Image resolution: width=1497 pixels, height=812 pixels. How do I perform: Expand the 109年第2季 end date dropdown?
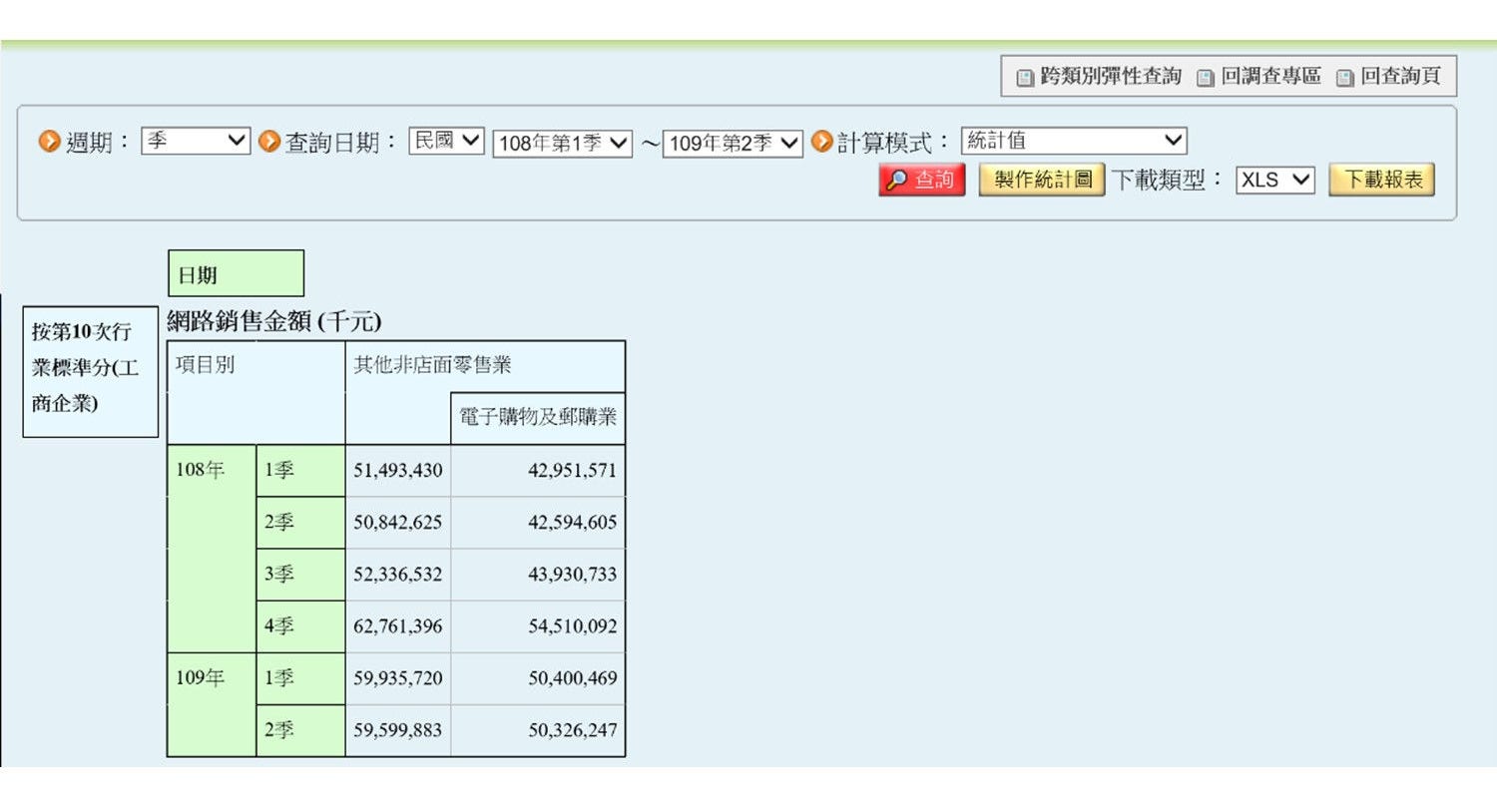point(733,144)
